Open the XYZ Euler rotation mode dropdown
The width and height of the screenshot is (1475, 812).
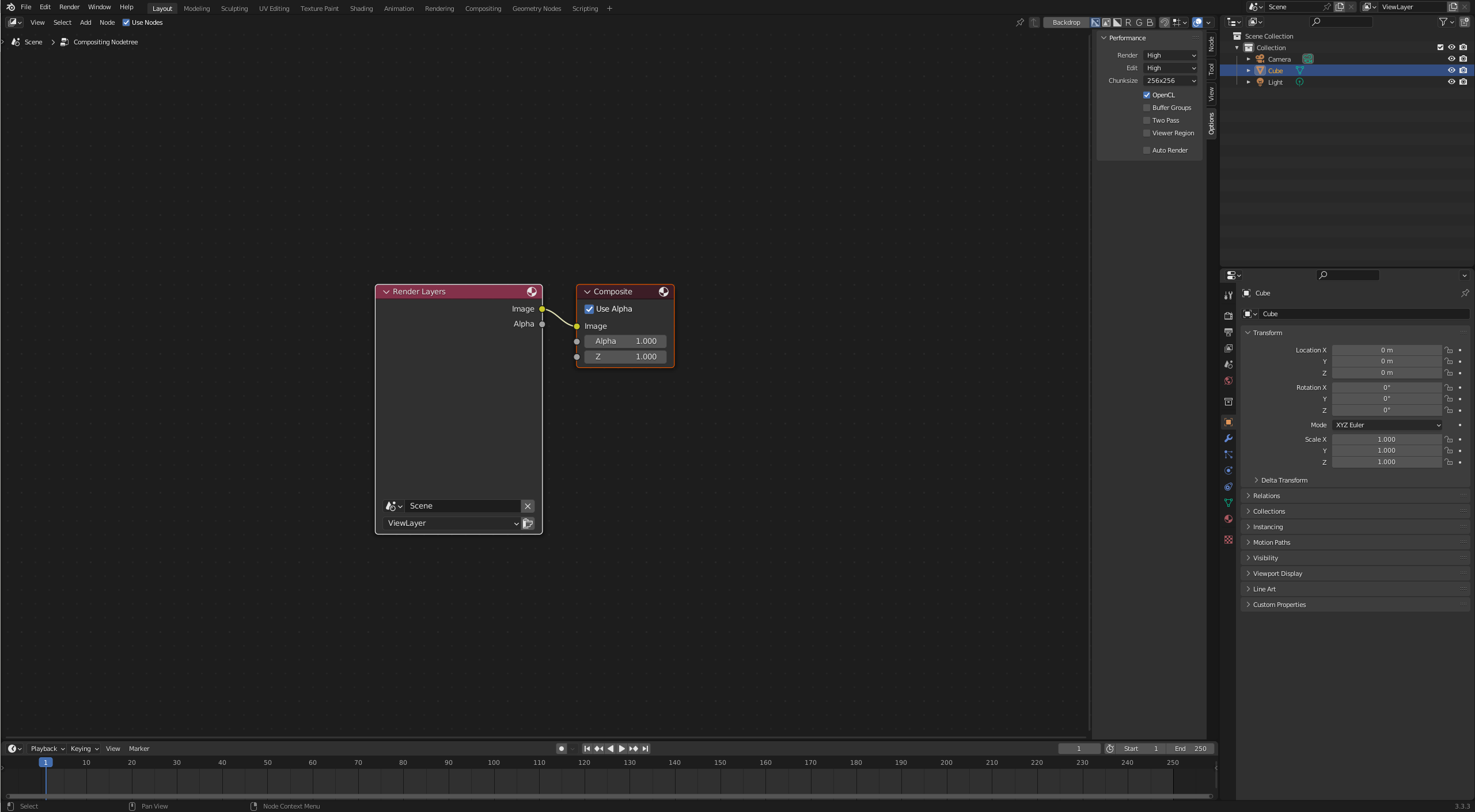(x=1387, y=425)
